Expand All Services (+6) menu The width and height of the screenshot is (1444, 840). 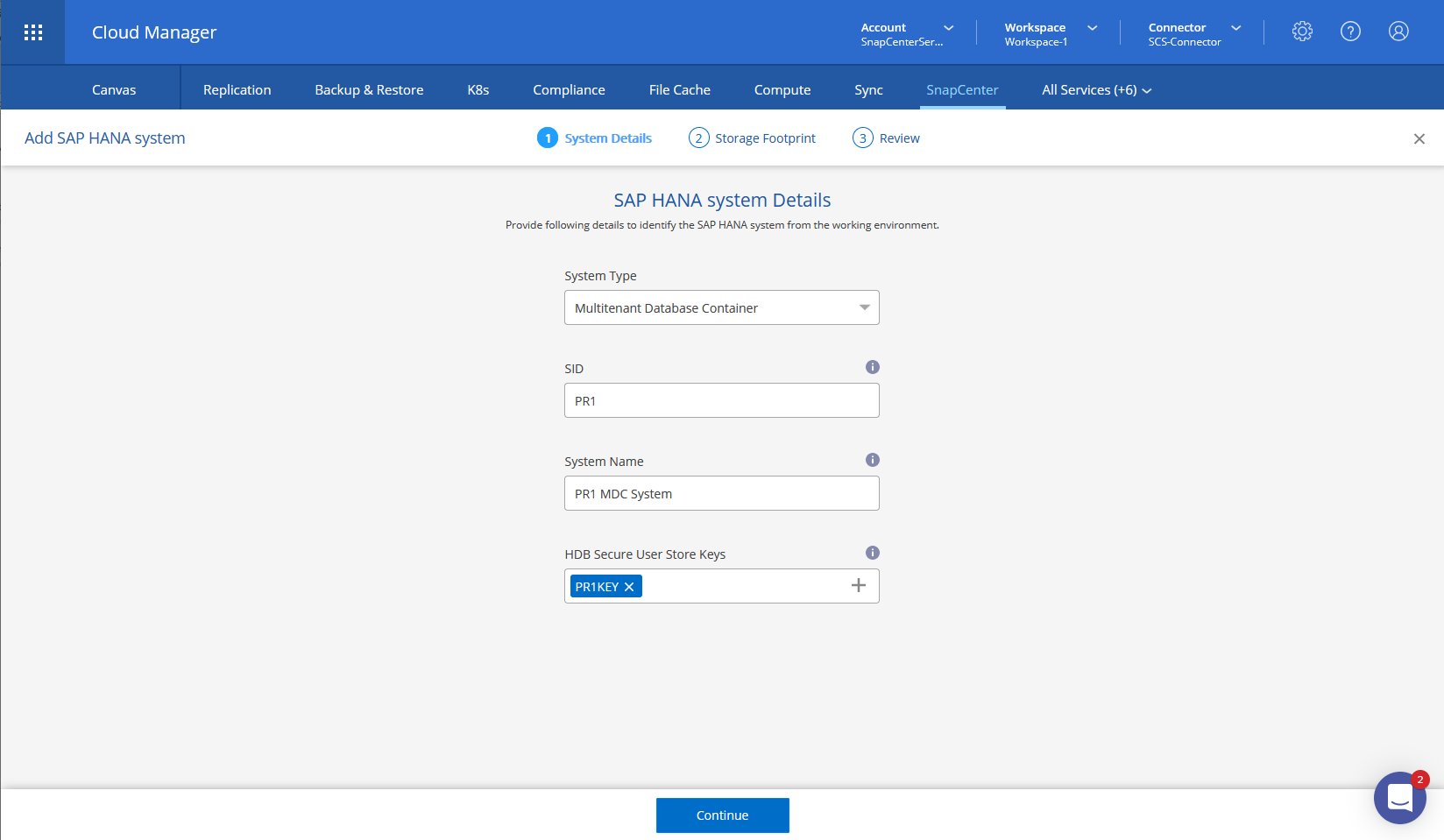pos(1096,89)
